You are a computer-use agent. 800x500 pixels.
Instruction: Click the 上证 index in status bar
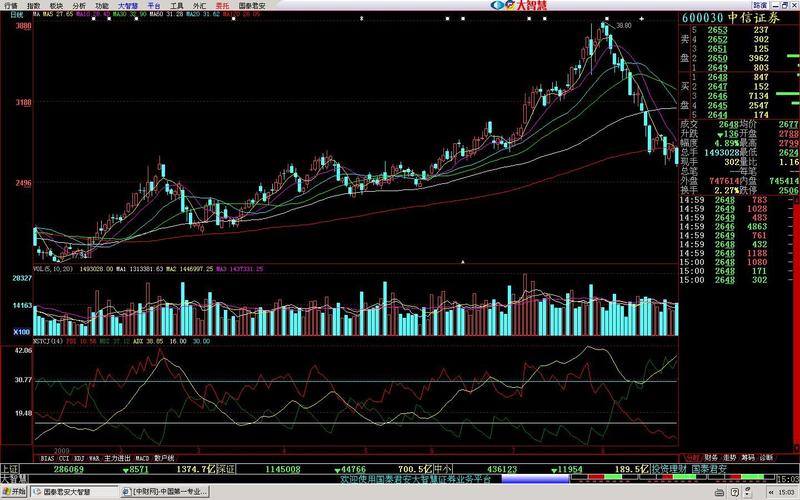[x=10, y=467]
